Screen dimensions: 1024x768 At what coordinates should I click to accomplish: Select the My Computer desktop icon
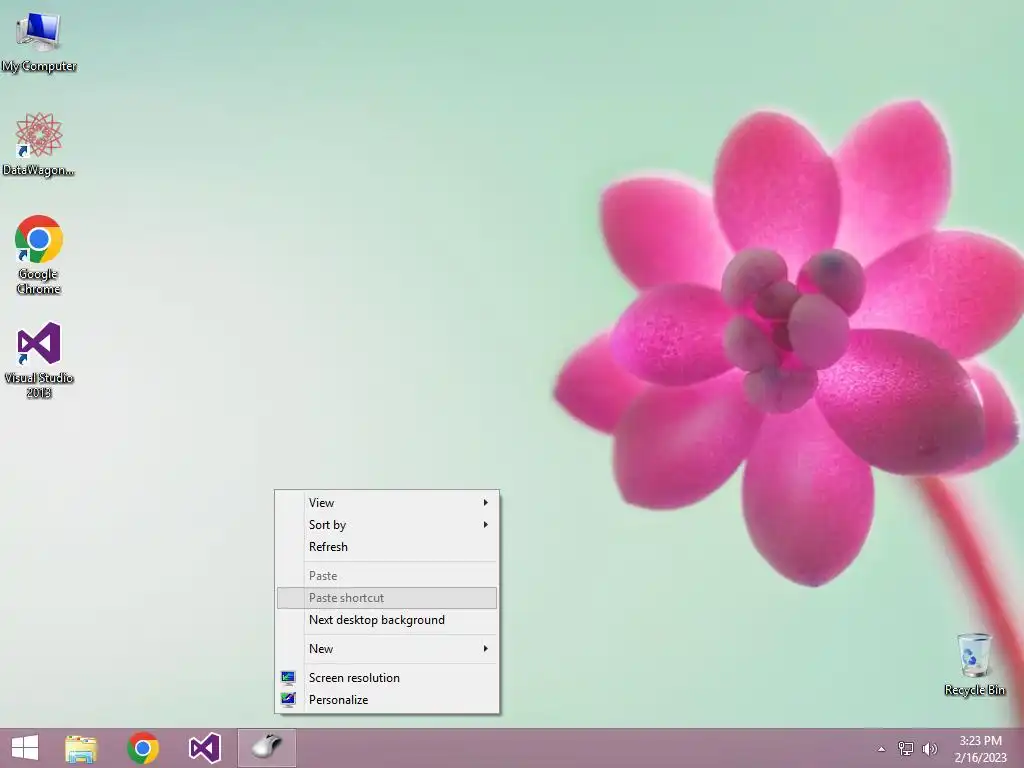[x=39, y=42]
